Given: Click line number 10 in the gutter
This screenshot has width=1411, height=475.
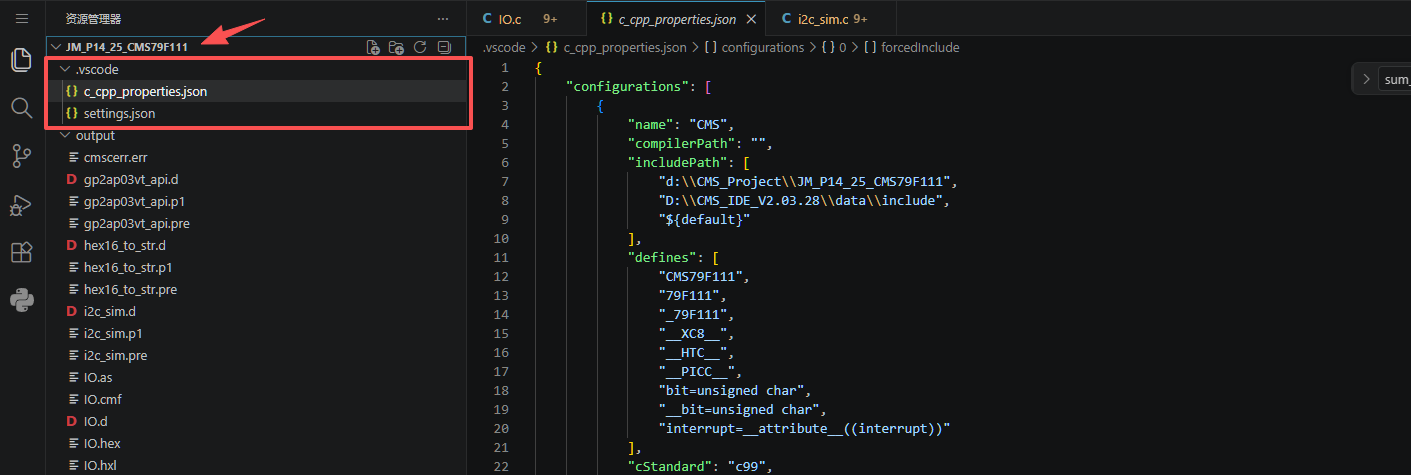Looking at the screenshot, I should coord(502,238).
